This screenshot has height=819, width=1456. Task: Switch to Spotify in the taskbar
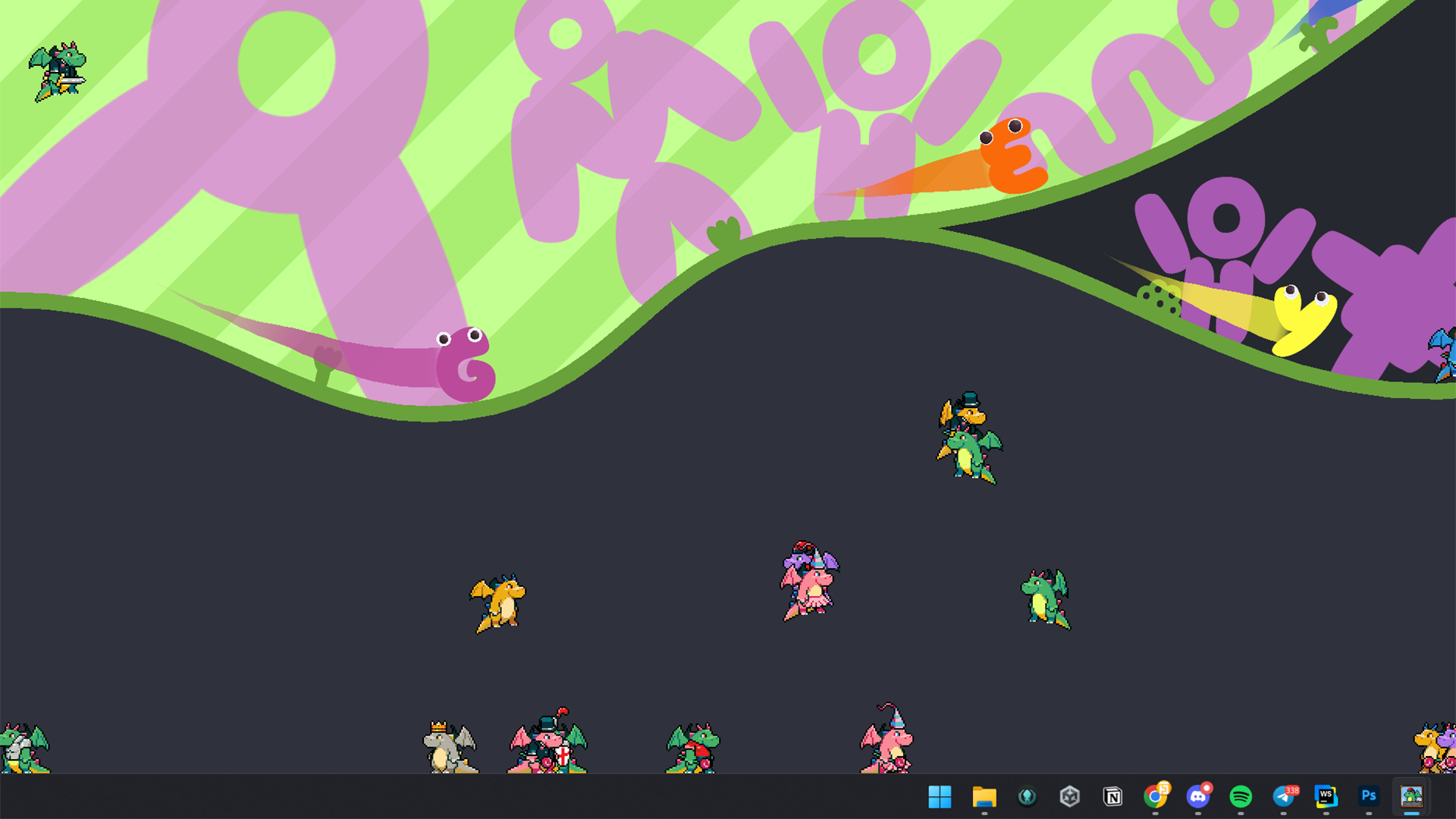coord(1241,796)
